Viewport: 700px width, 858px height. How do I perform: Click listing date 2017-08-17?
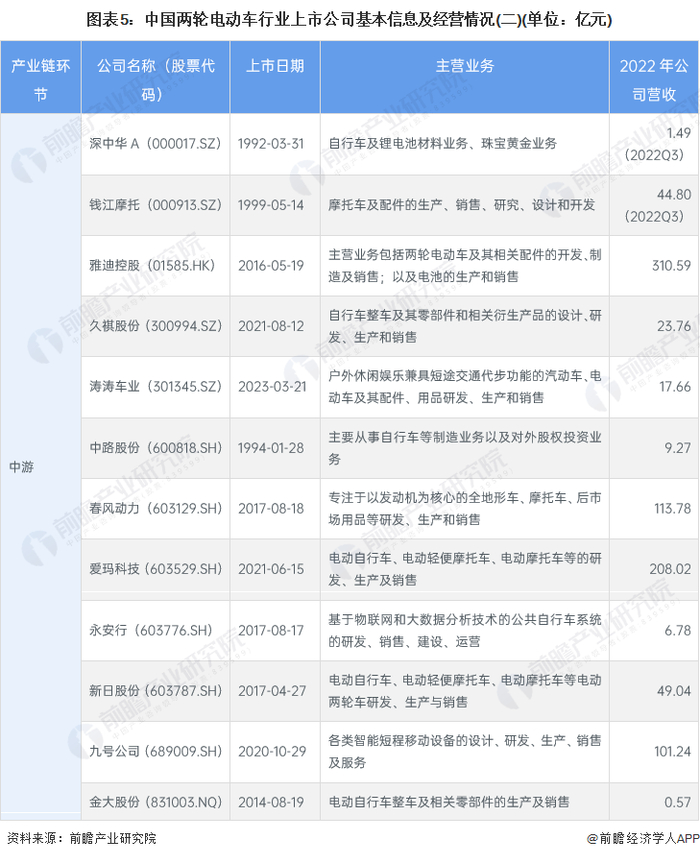tap(271, 630)
